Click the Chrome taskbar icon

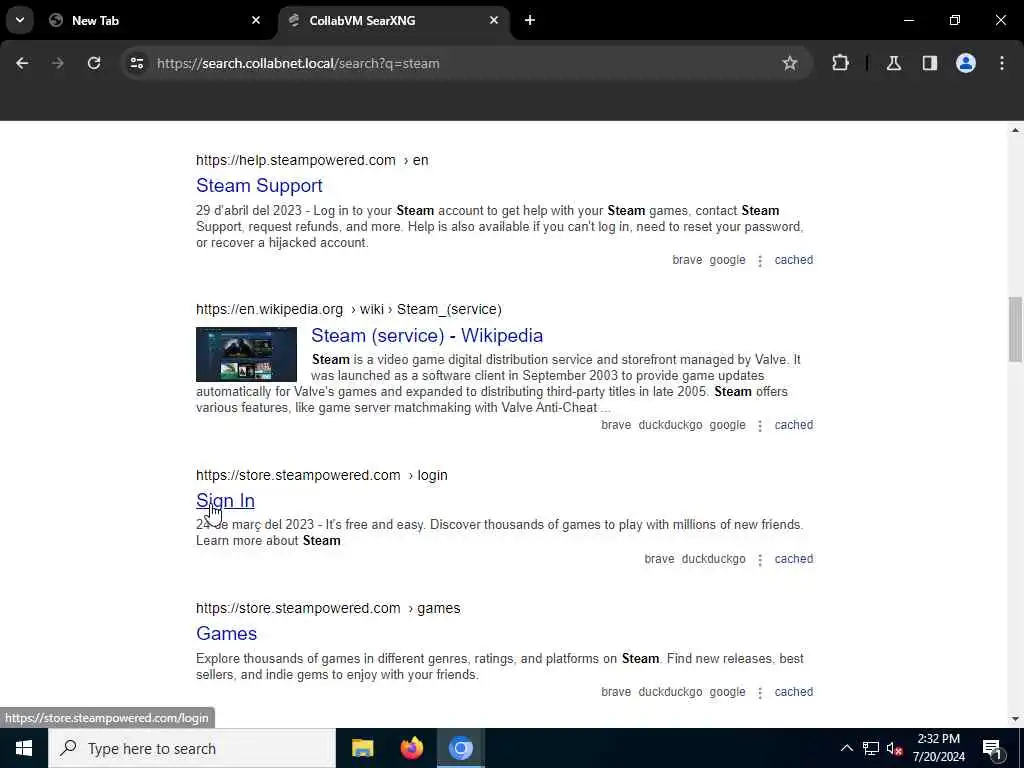click(x=460, y=748)
